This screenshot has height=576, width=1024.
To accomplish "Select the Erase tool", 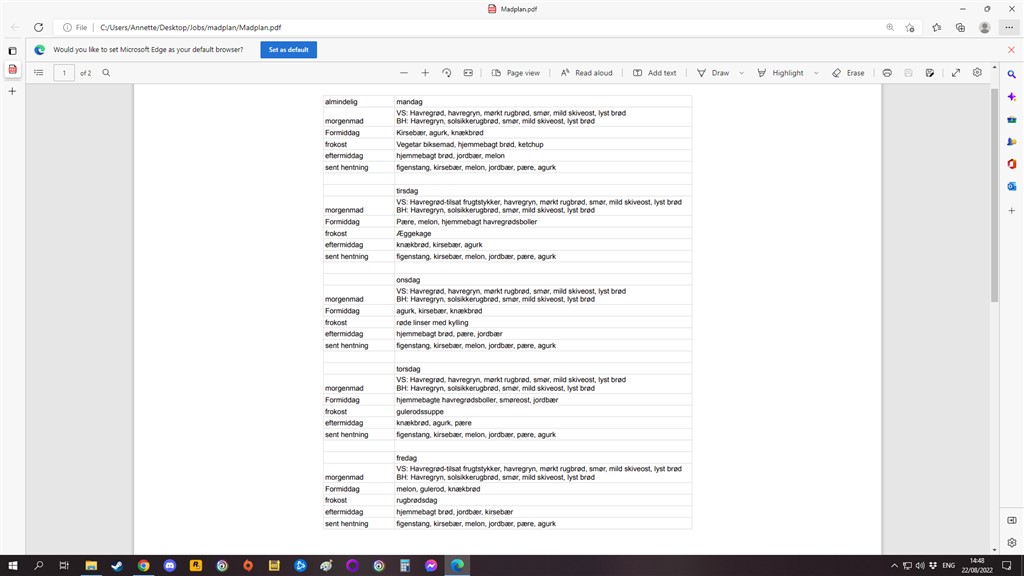I will tap(848, 73).
